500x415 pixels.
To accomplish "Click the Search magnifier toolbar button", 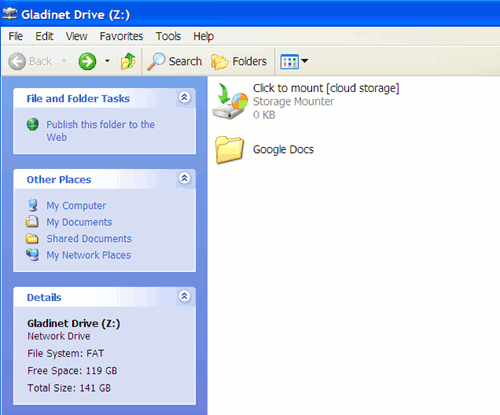I will pos(175,61).
